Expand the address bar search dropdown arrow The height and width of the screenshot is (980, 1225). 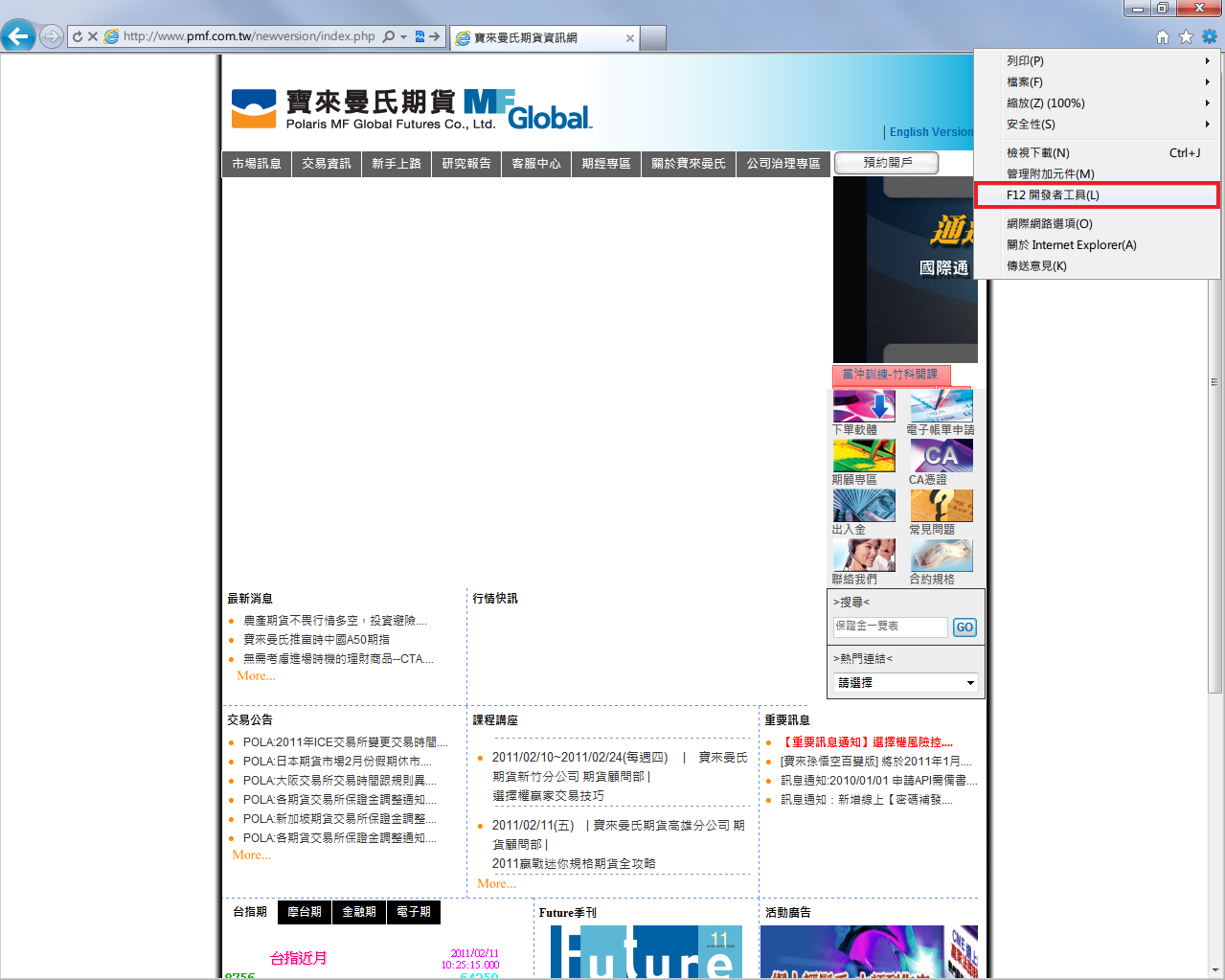pyautogui.click(x=403, y=36)
